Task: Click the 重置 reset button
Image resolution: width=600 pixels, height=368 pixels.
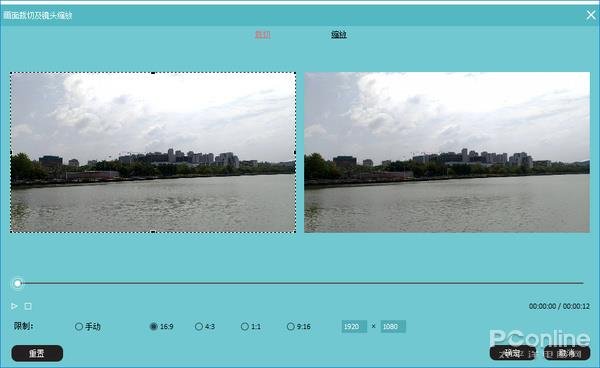Action: [x=37, y=353]
